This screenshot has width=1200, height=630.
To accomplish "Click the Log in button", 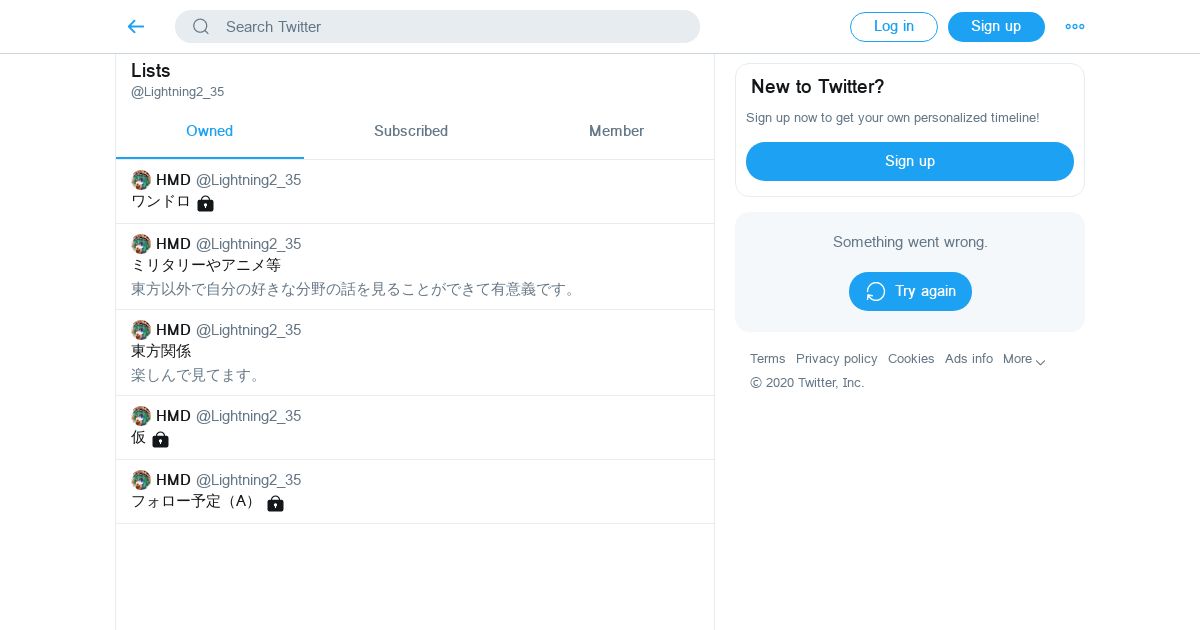I will tap(894, 27).
